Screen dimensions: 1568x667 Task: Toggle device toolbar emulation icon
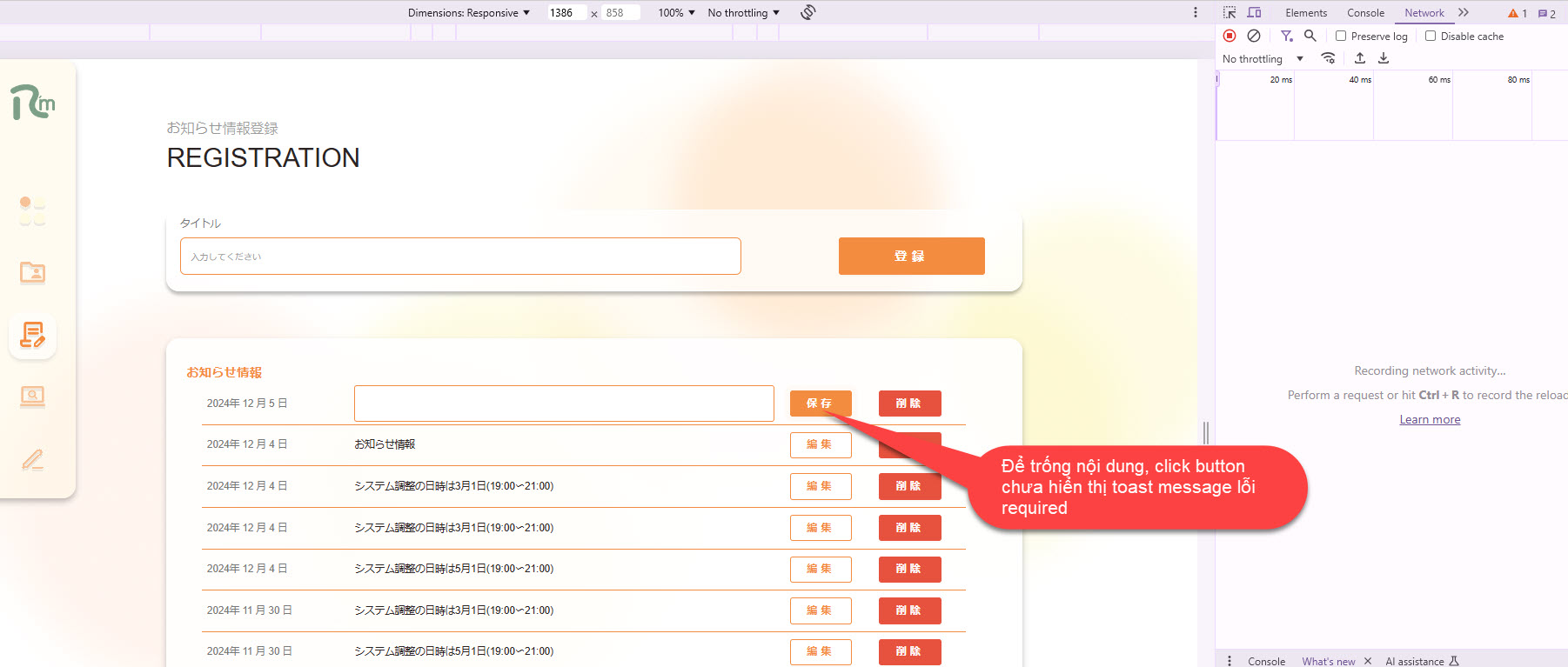pos(1254,12)
